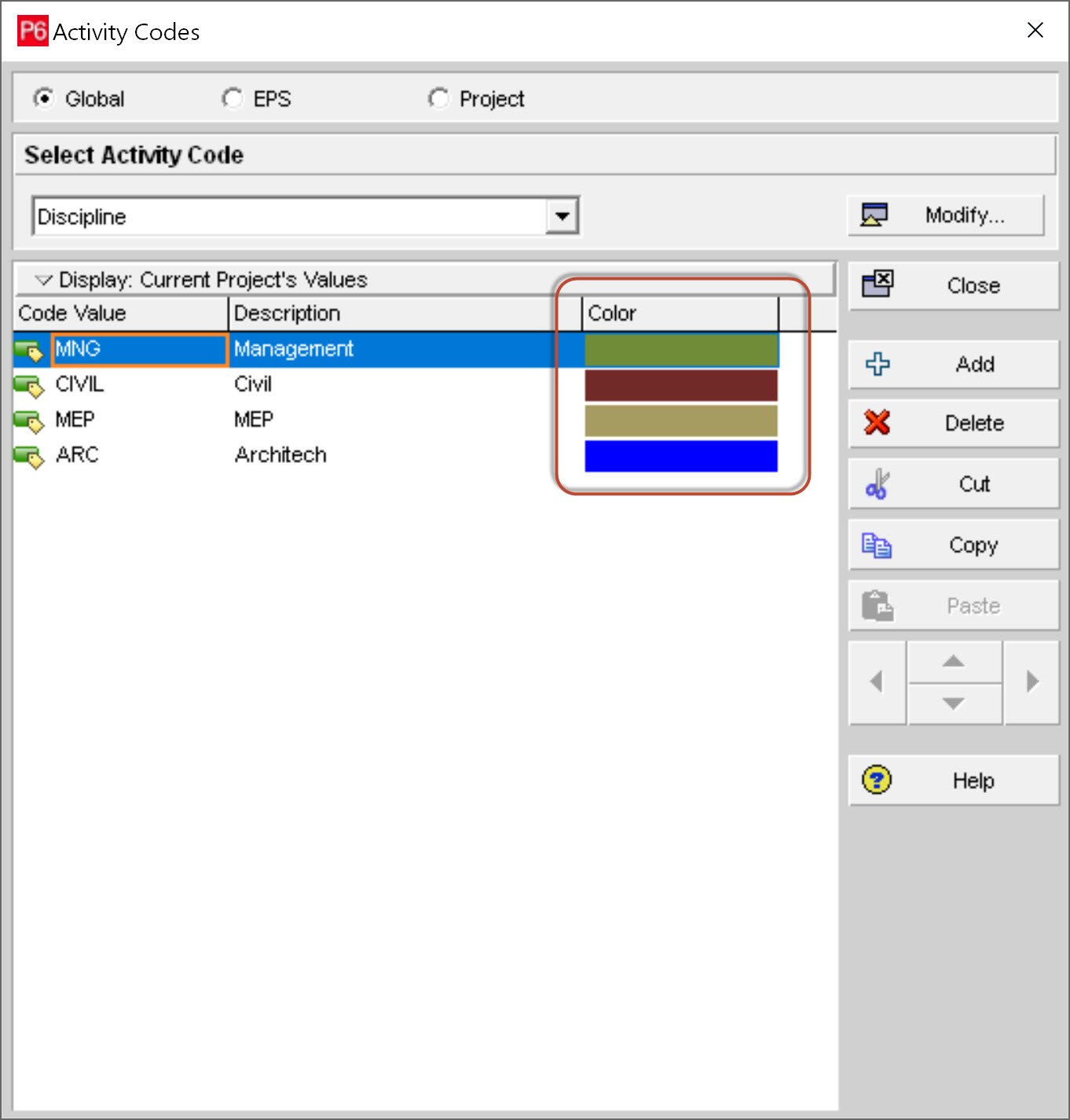1070x1120 pixels.
Task: Click the yellow question mark Help icon
Action: click(877, 780)
